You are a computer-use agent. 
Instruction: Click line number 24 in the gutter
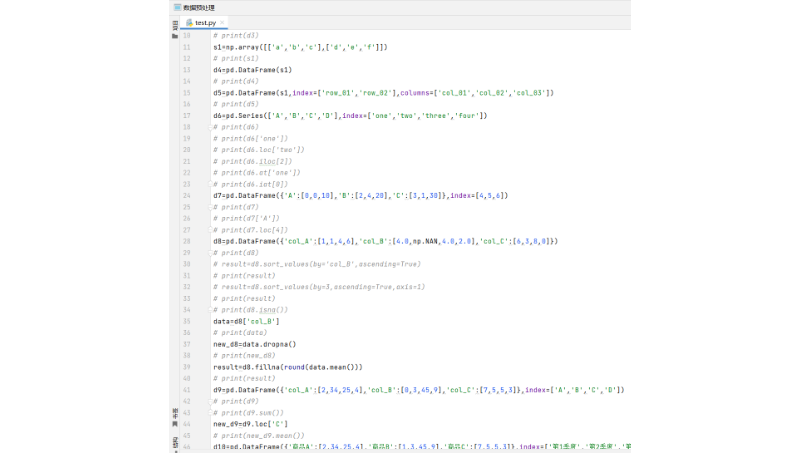187,196
